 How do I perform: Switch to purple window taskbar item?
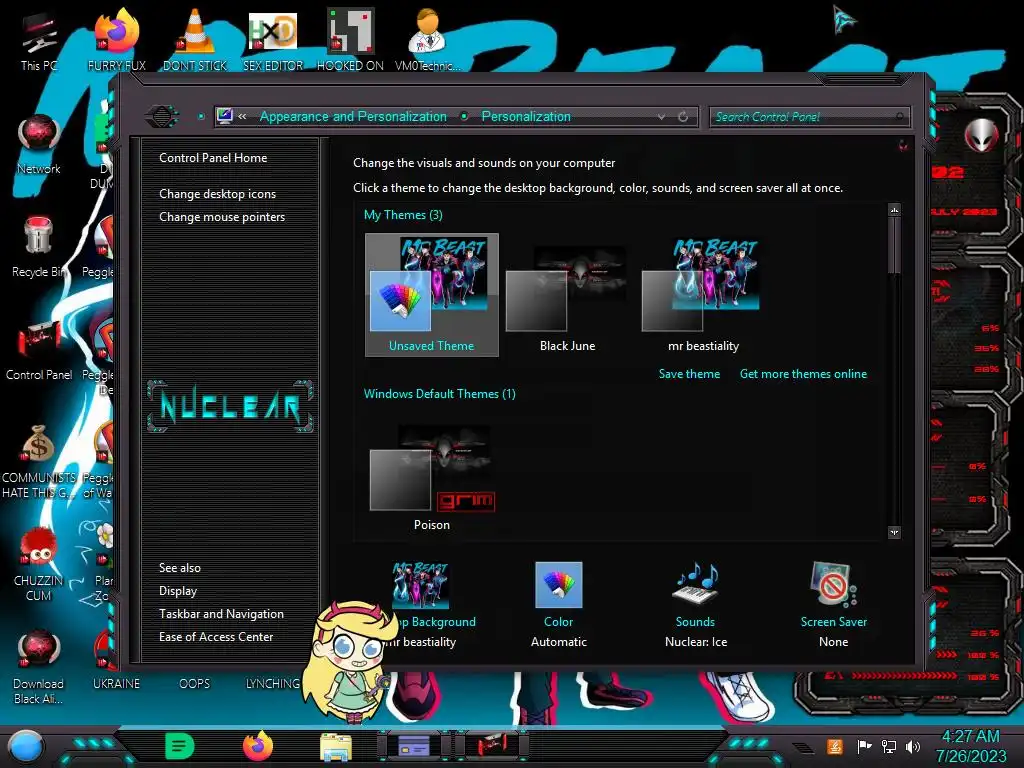click(414, 745)
